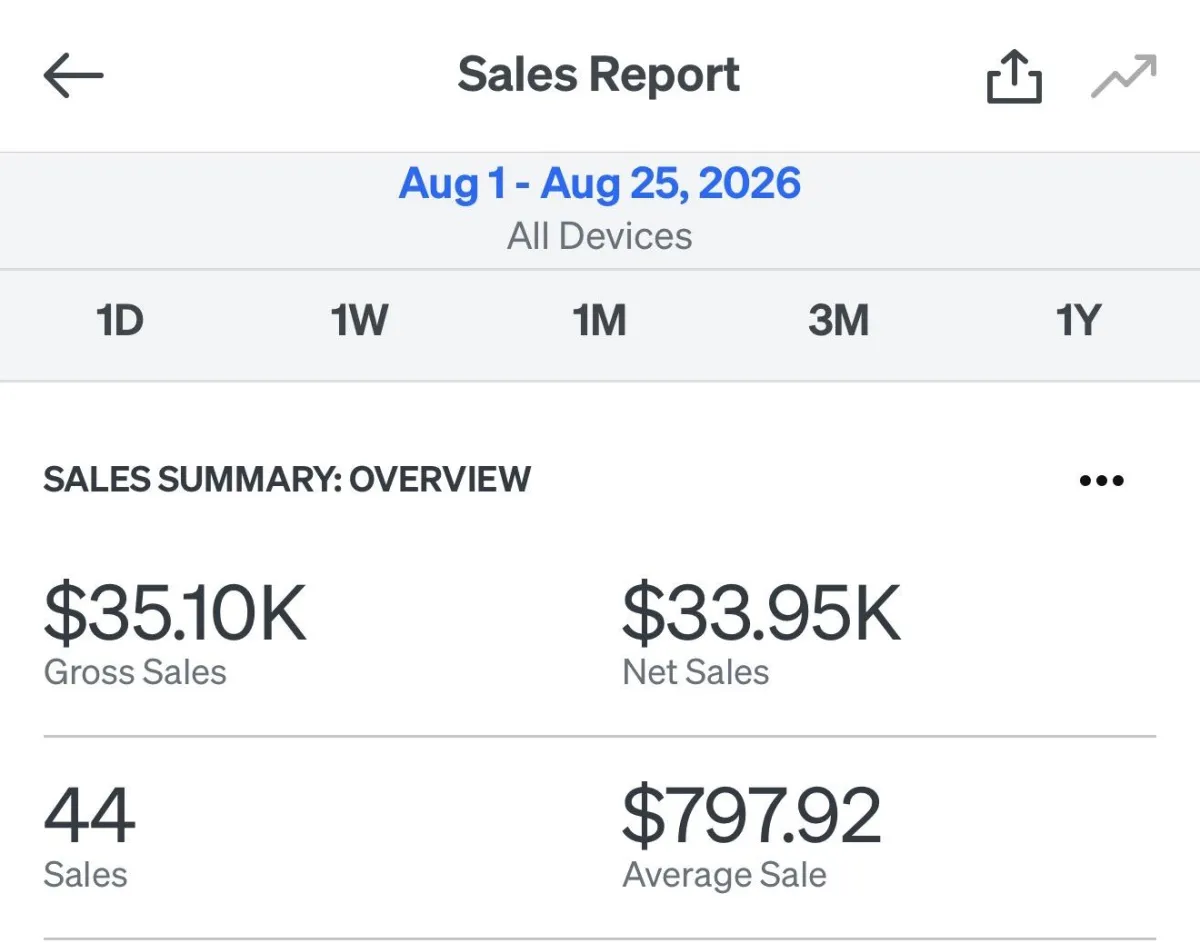This screenshot has height=943, width=1200.
Task: Open the 44 Sales count details
Action: pyautogui.click(x=90, y=816)
